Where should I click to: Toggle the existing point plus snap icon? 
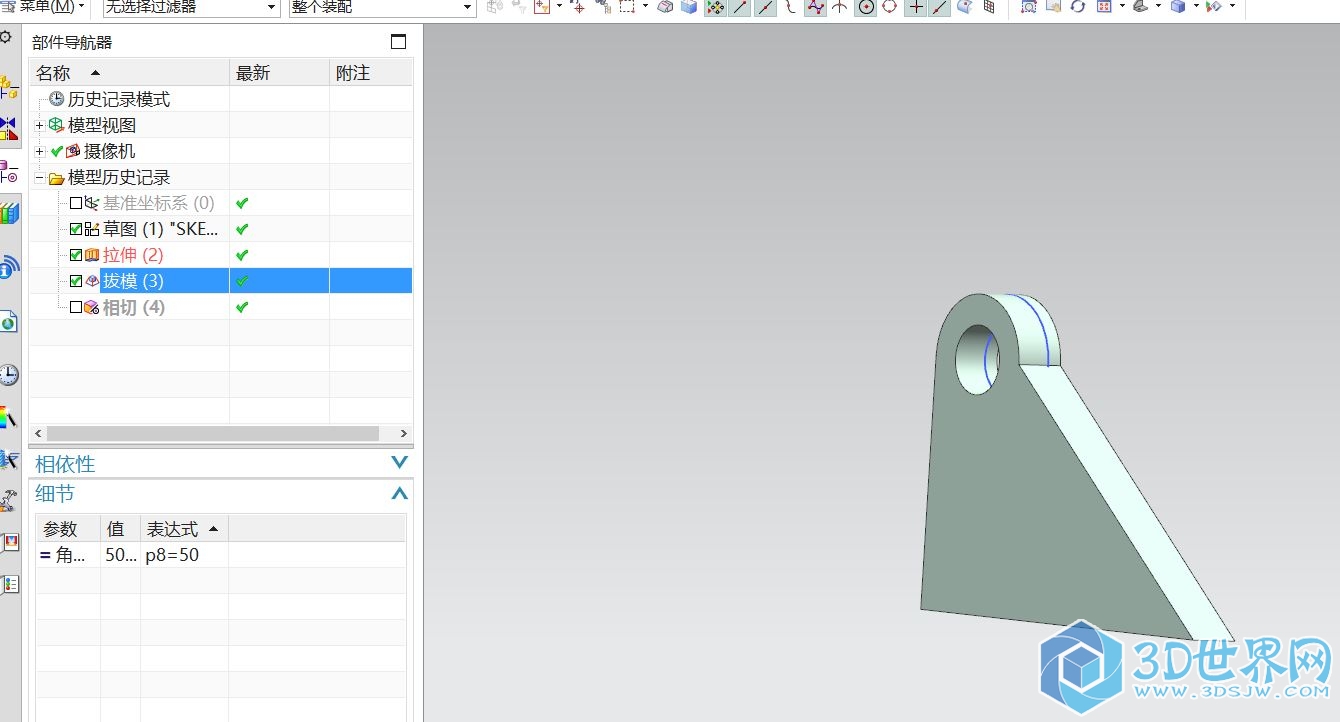coord(915,7)
